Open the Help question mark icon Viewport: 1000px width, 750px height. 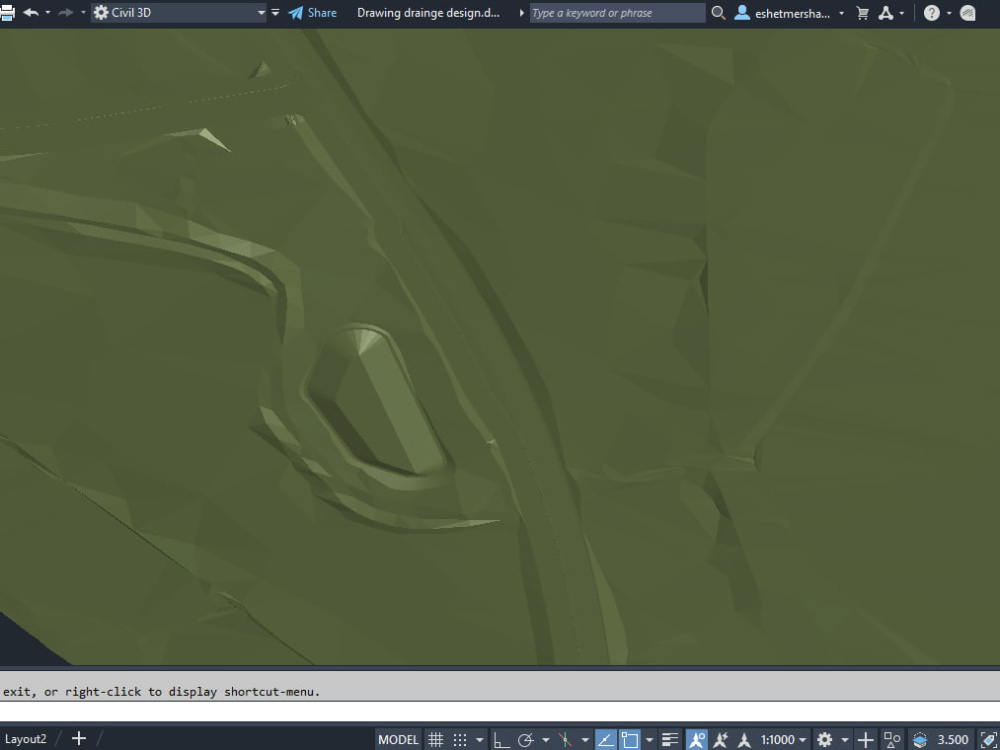(932, 13)
